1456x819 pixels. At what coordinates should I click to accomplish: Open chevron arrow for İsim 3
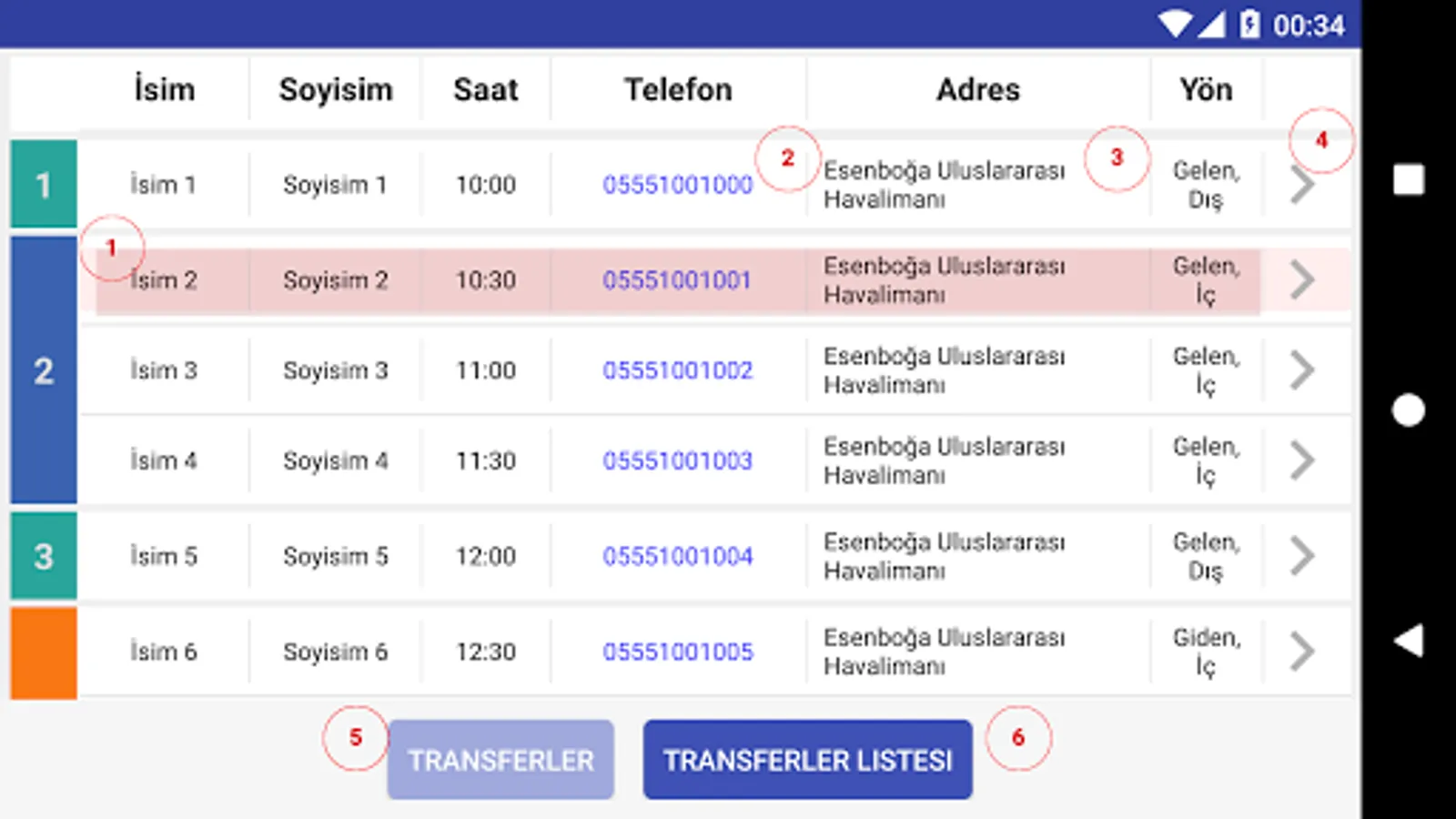[x=1302, y=370]
